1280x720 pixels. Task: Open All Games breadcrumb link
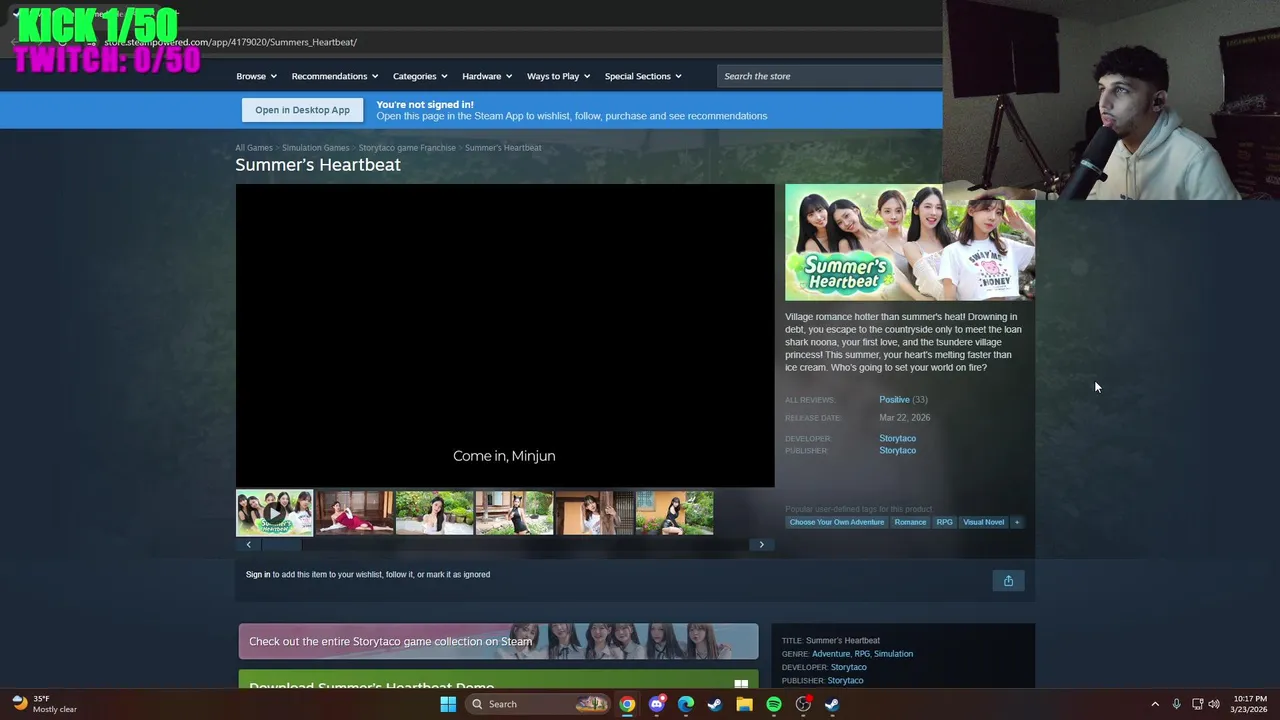(x=254, y=148)
